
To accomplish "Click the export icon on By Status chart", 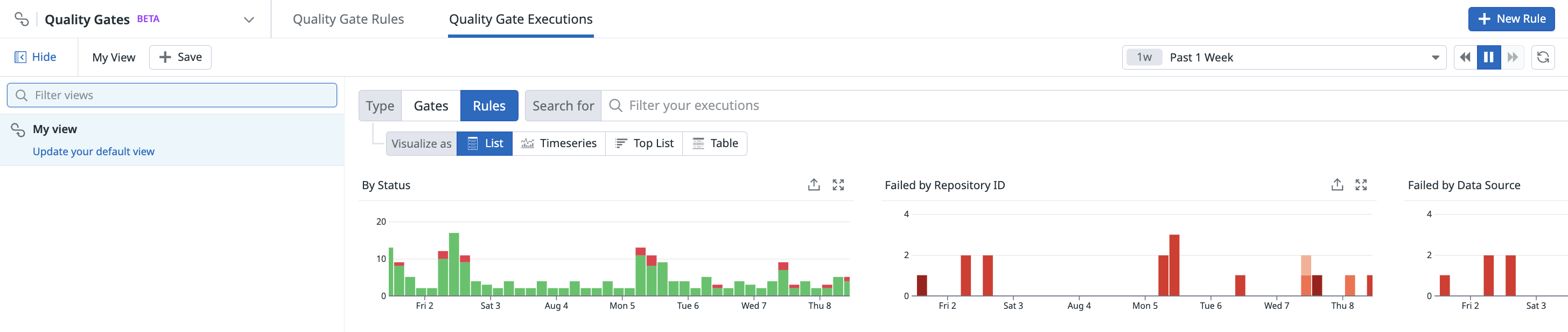I will (x=813, y=184).
